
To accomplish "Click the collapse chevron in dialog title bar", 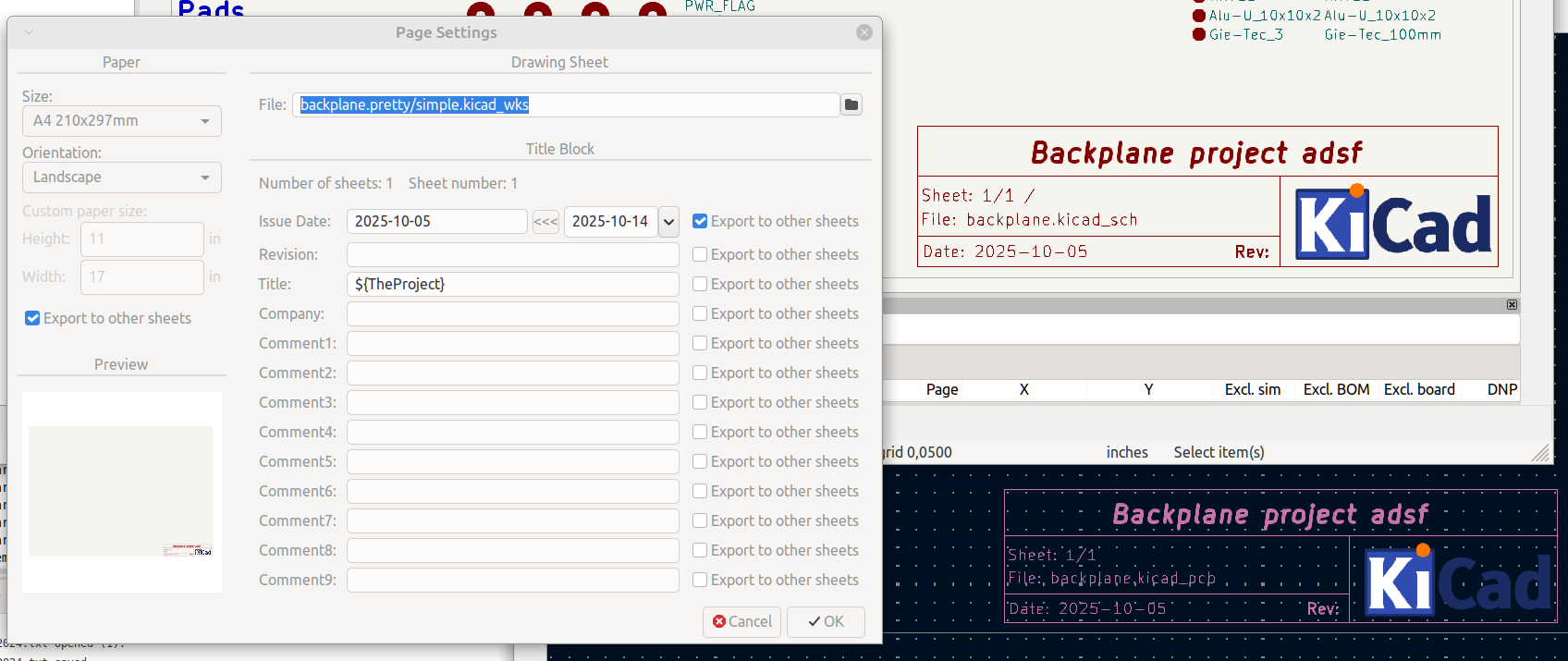I will (29, 32).
